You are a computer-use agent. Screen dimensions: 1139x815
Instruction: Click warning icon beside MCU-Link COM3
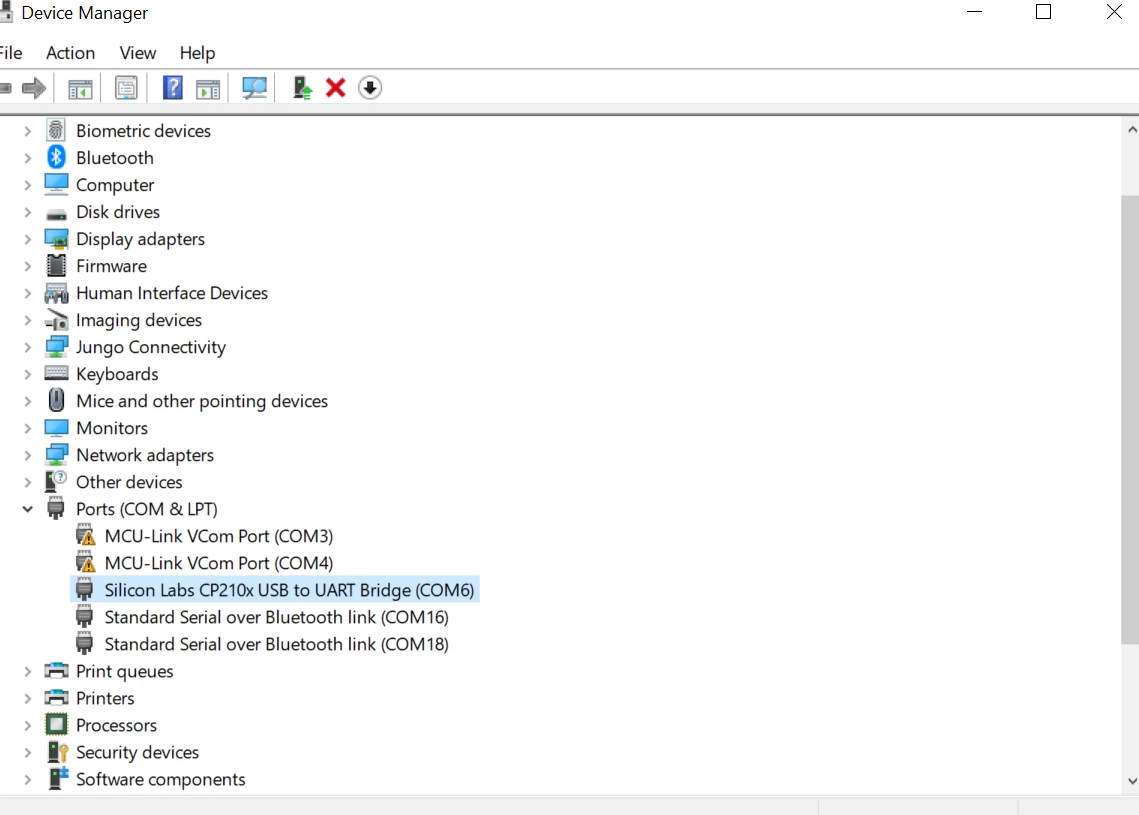point(85,536)
